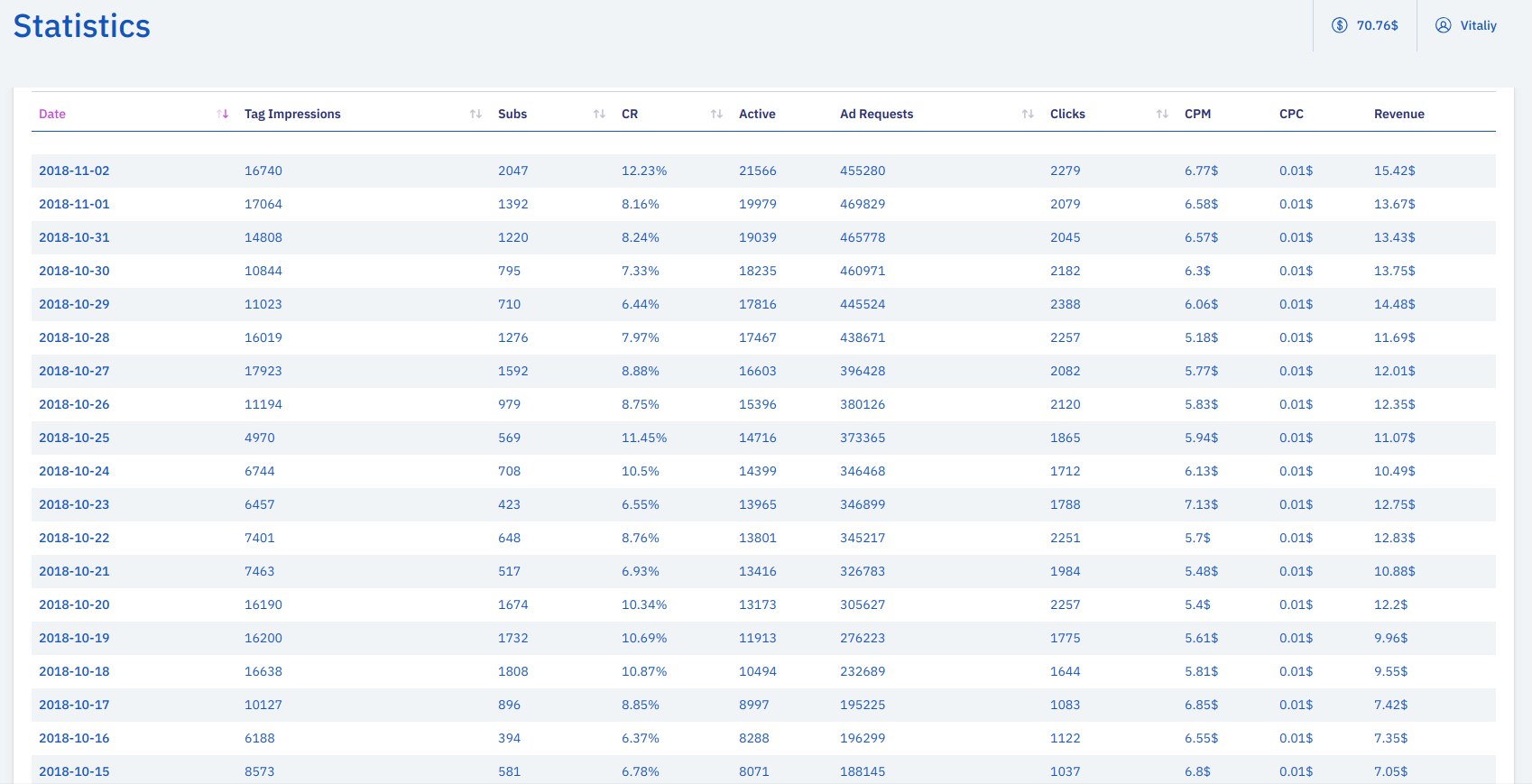Screen dimensions: 1532x784
Task: Select the 2018-10-25 date cell
Action: pos(74,438)
